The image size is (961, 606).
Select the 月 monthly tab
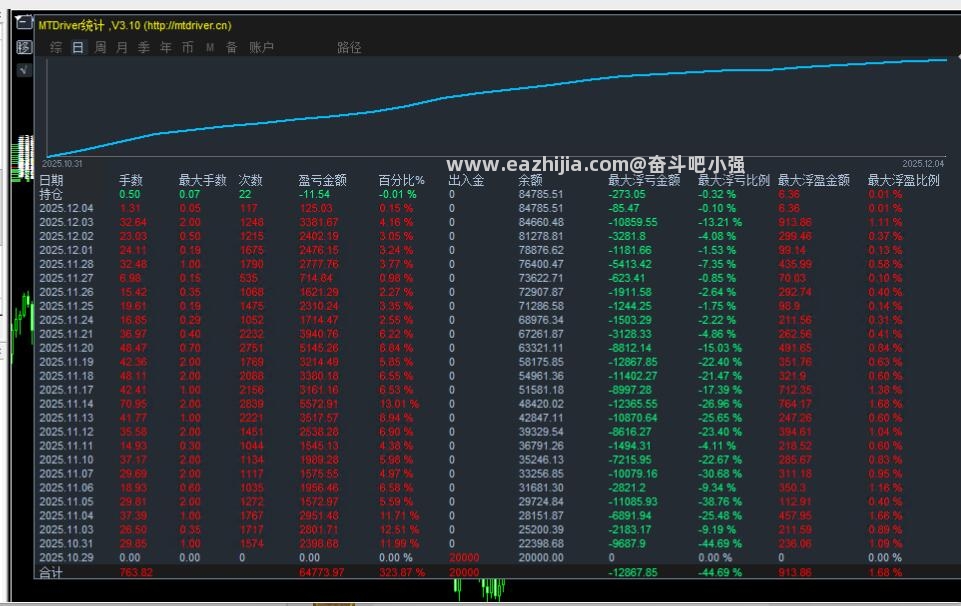122,48
